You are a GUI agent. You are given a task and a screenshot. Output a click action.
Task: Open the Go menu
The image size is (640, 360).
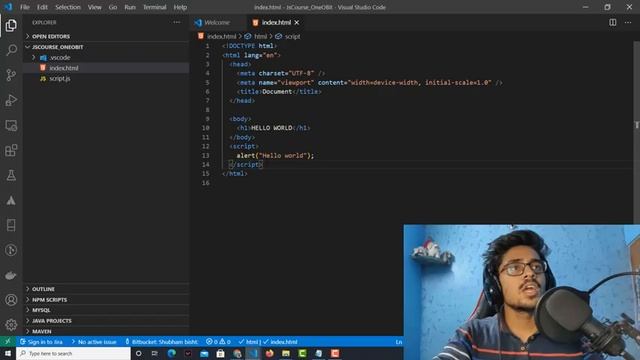tap(113, 7)
